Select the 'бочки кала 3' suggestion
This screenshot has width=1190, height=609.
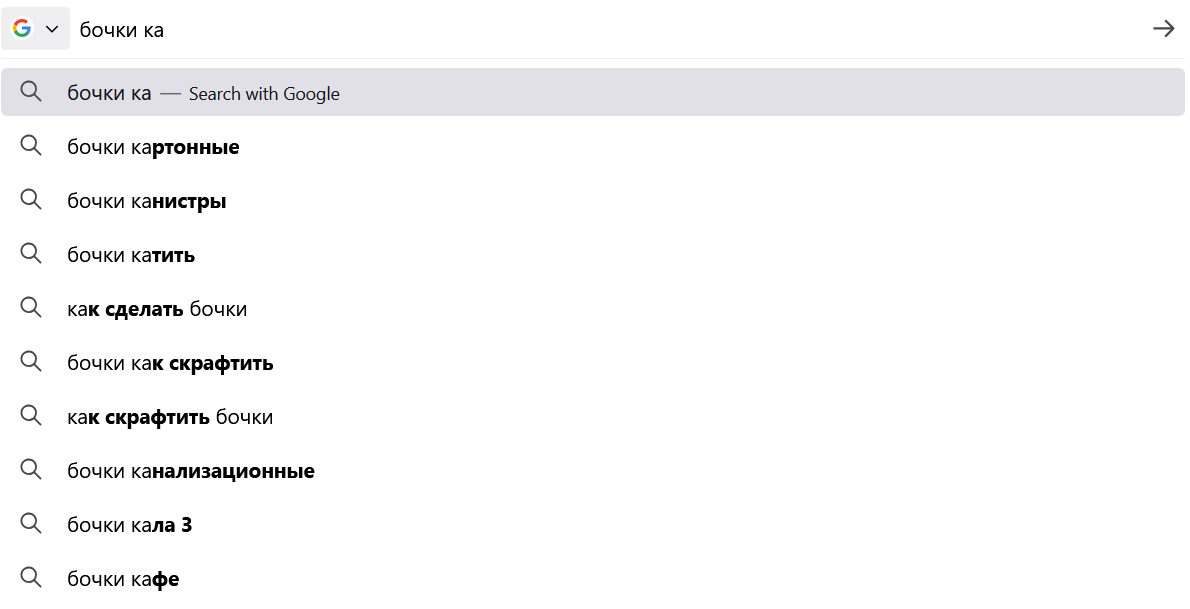click(x=130, y=525)
